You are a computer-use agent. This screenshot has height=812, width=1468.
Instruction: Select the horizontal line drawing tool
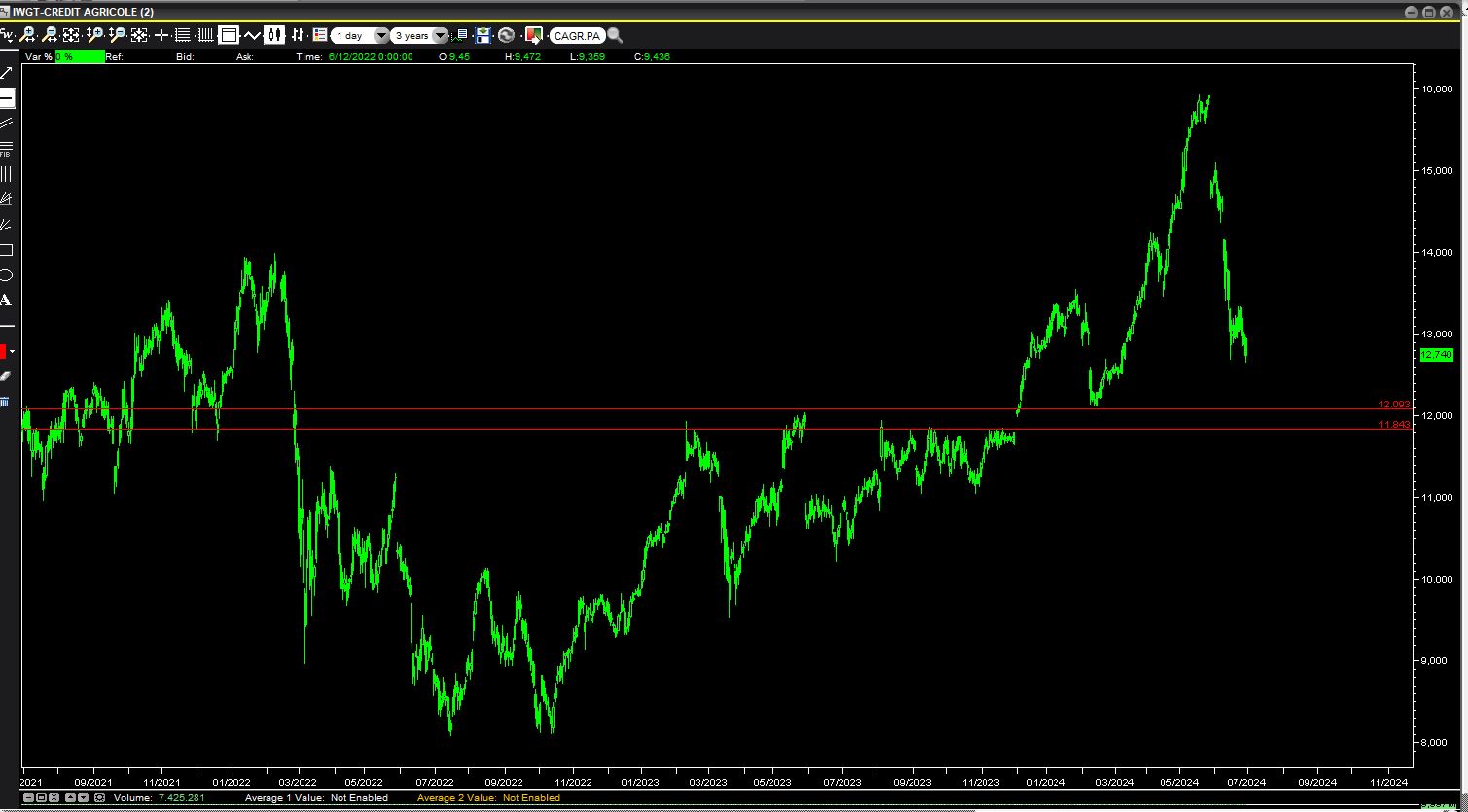coord(6,98)
